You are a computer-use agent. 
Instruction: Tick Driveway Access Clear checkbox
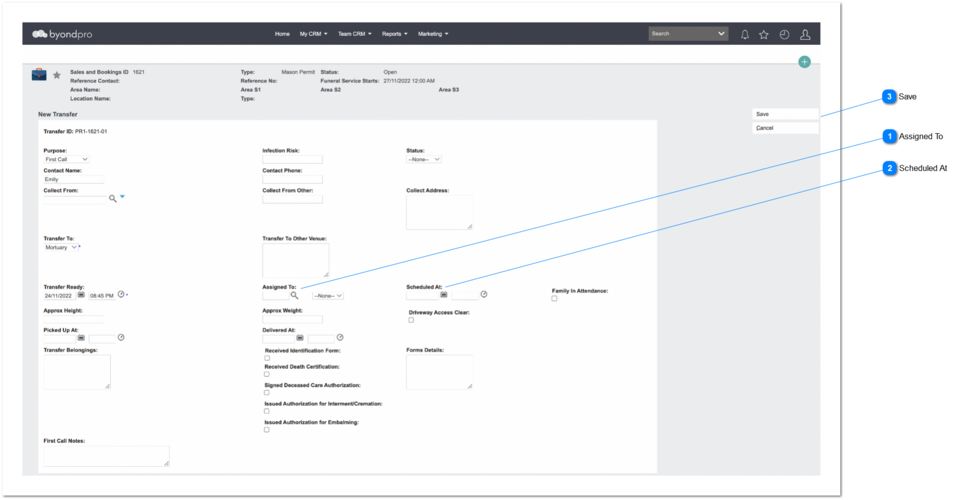[x=411, y=320]
